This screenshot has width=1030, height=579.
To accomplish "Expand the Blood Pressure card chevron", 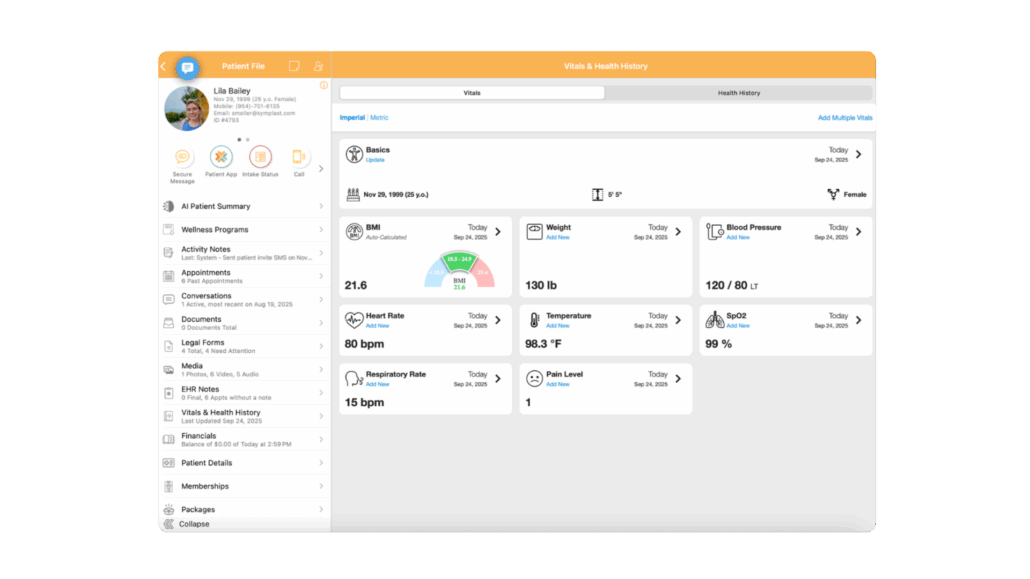I will pos(858,232).
